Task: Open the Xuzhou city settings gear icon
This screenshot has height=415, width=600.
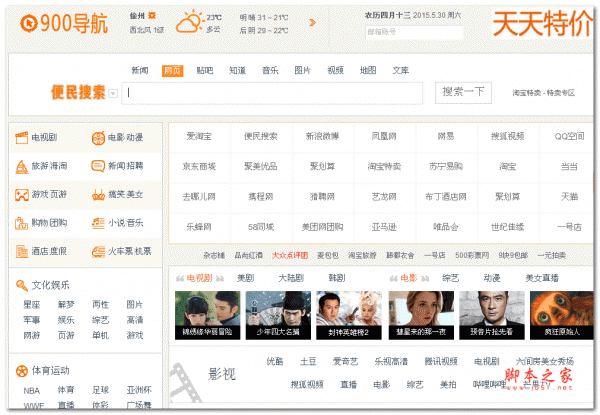Action: 152,15
